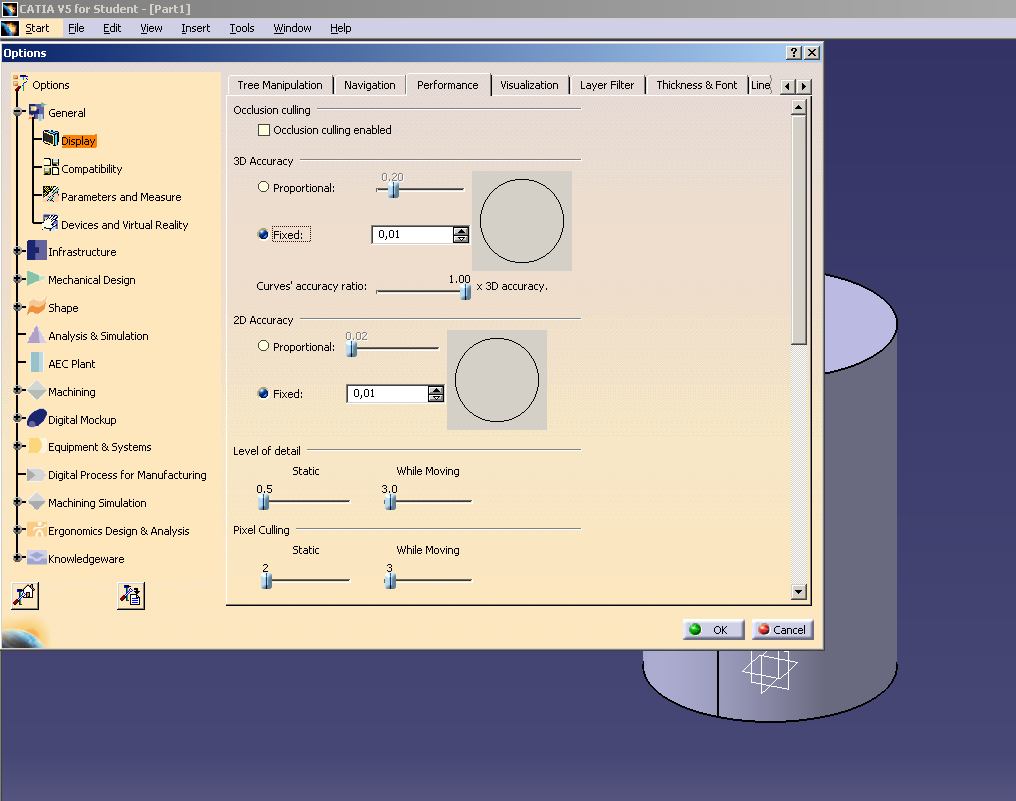The height and width of the screenshot is (801, 1016).
Task: Click the Mechanical Design icon
Action: coord(37,279)
